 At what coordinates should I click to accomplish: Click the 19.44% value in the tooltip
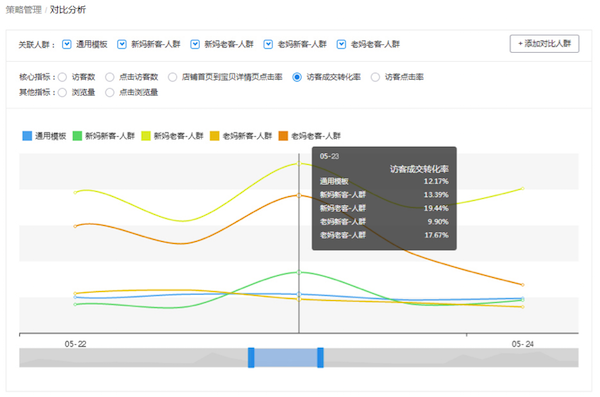436,208
